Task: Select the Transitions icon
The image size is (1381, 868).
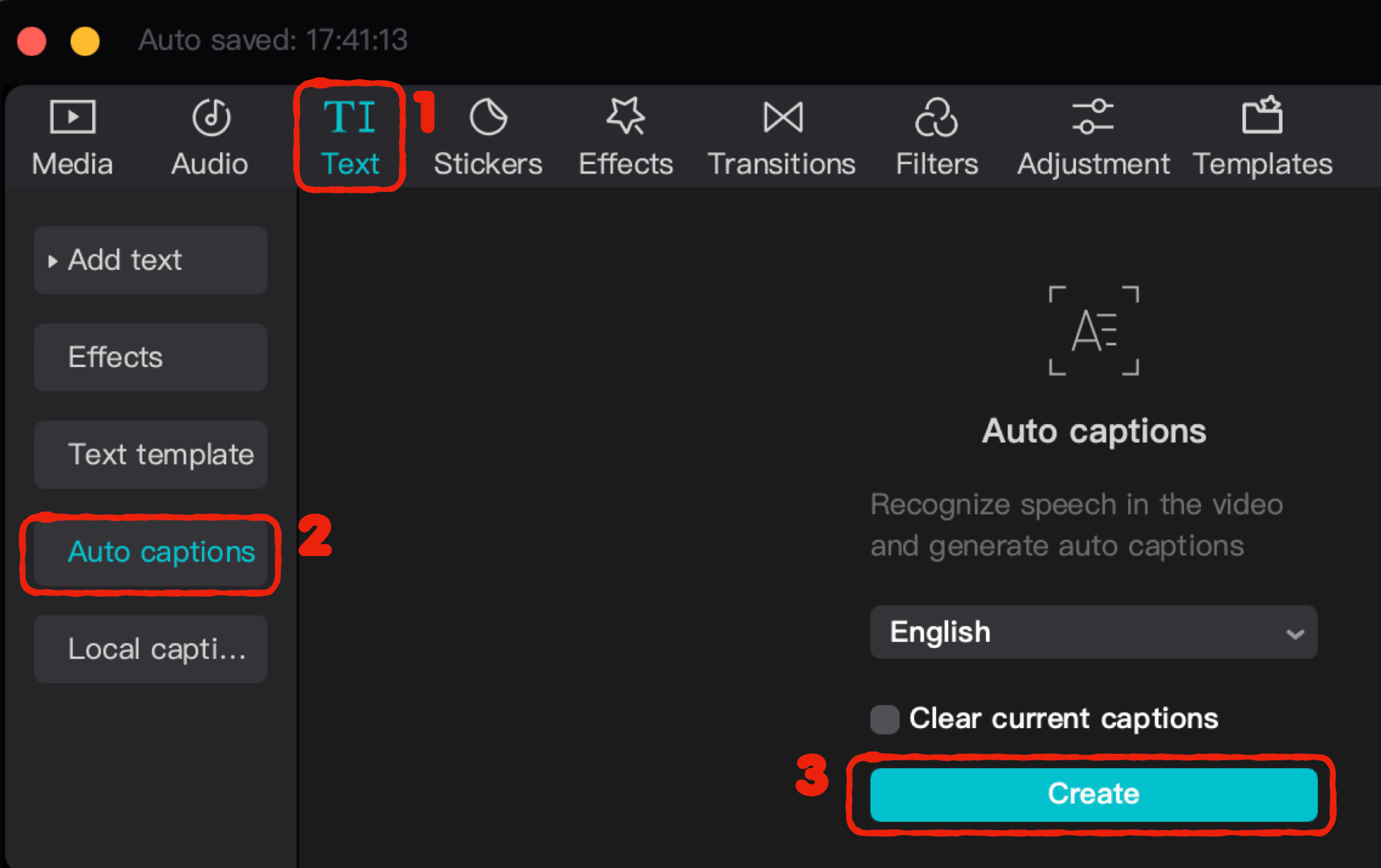Action: pyautogui.click(x=781, y=136)
